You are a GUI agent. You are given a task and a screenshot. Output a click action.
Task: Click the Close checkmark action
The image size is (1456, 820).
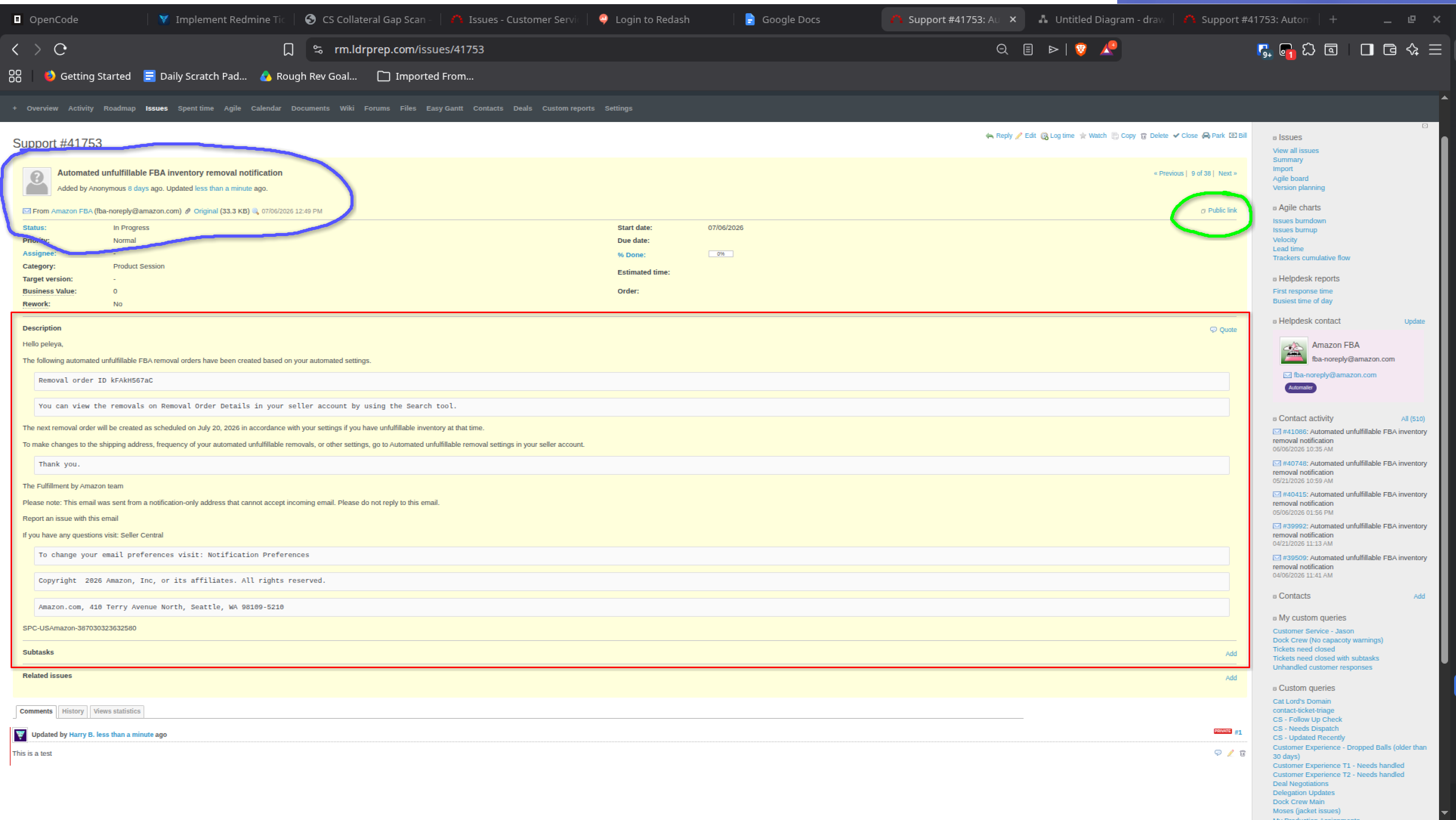pos(1185,136)
